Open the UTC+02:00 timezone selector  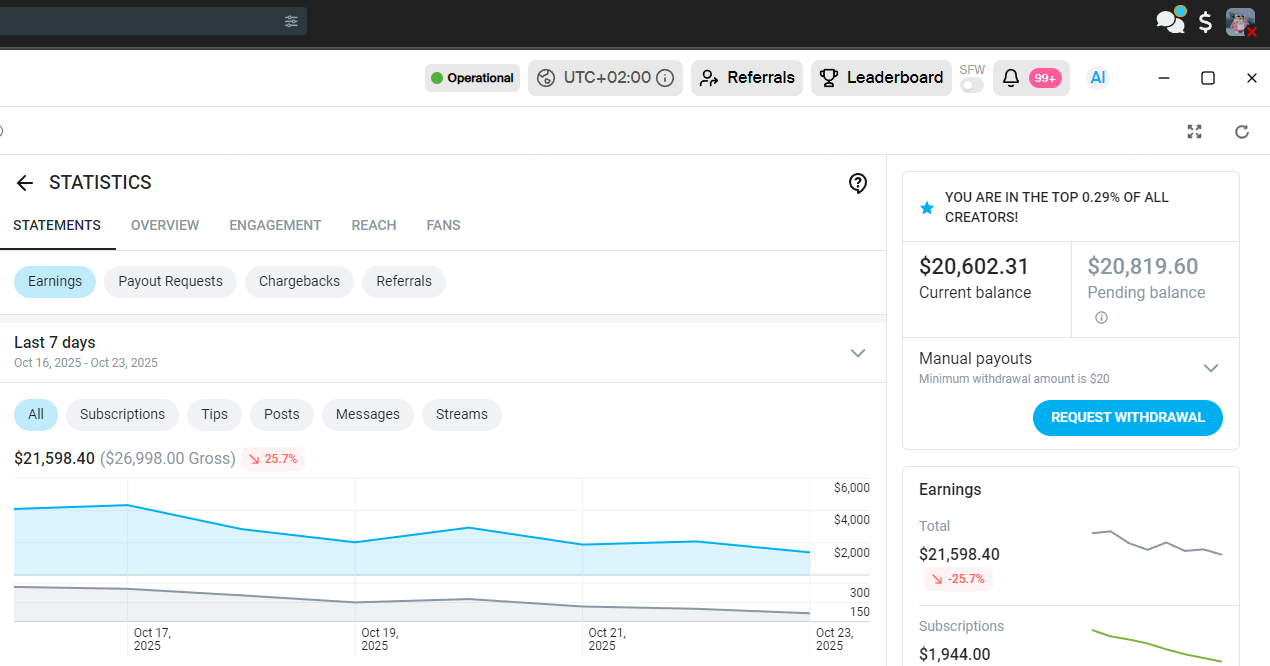click(605, 78)
